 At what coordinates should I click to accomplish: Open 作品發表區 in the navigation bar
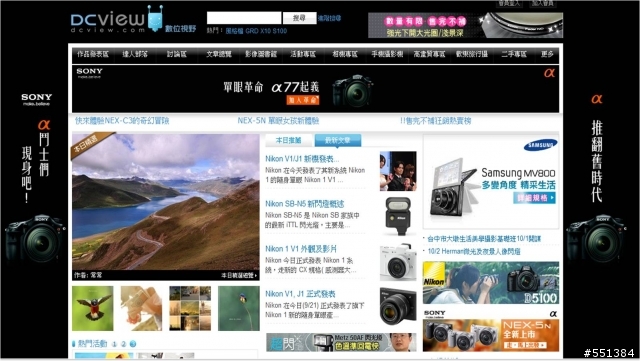(93, 54)
